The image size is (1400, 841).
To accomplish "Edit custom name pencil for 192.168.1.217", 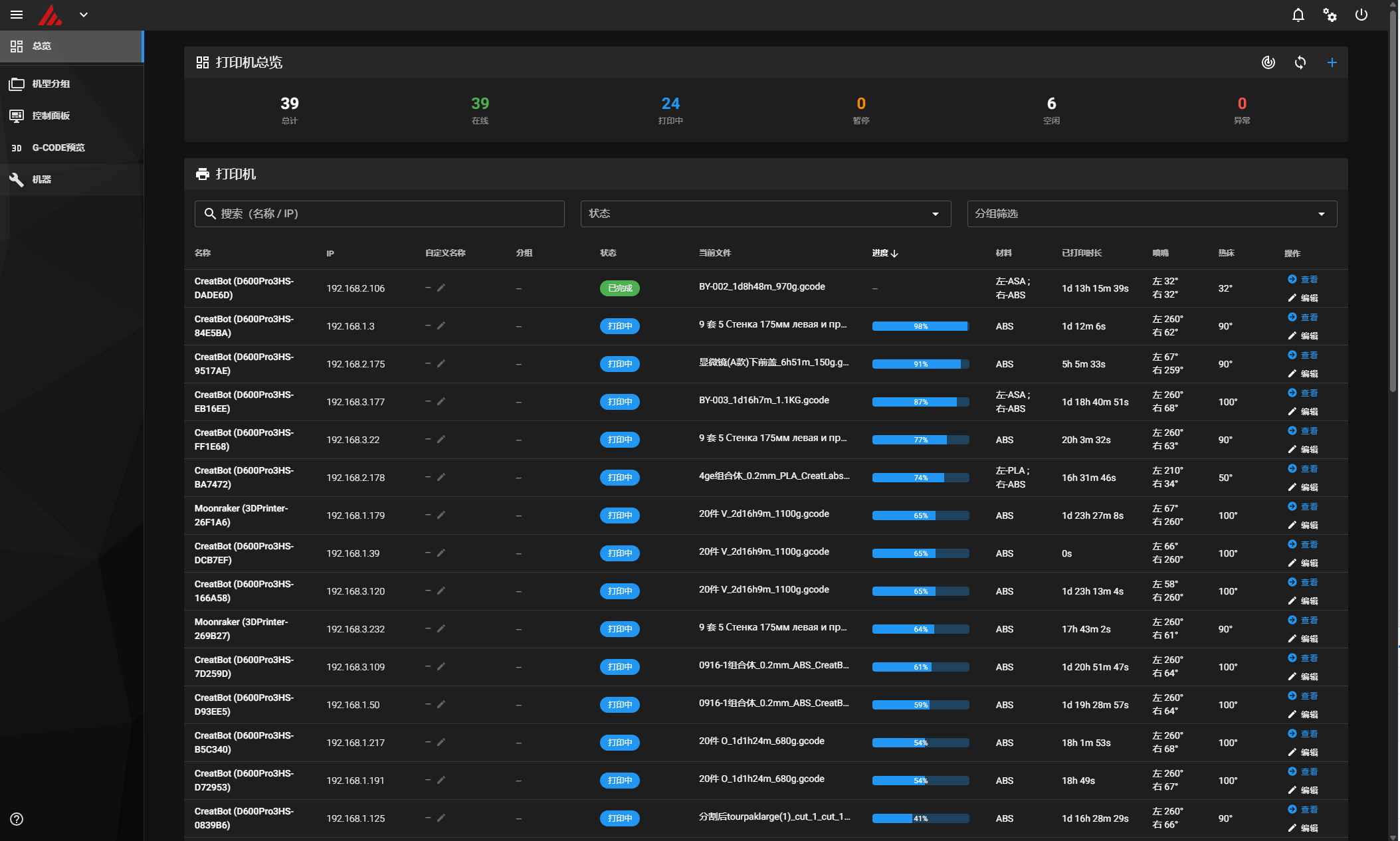I will (441, 742).
